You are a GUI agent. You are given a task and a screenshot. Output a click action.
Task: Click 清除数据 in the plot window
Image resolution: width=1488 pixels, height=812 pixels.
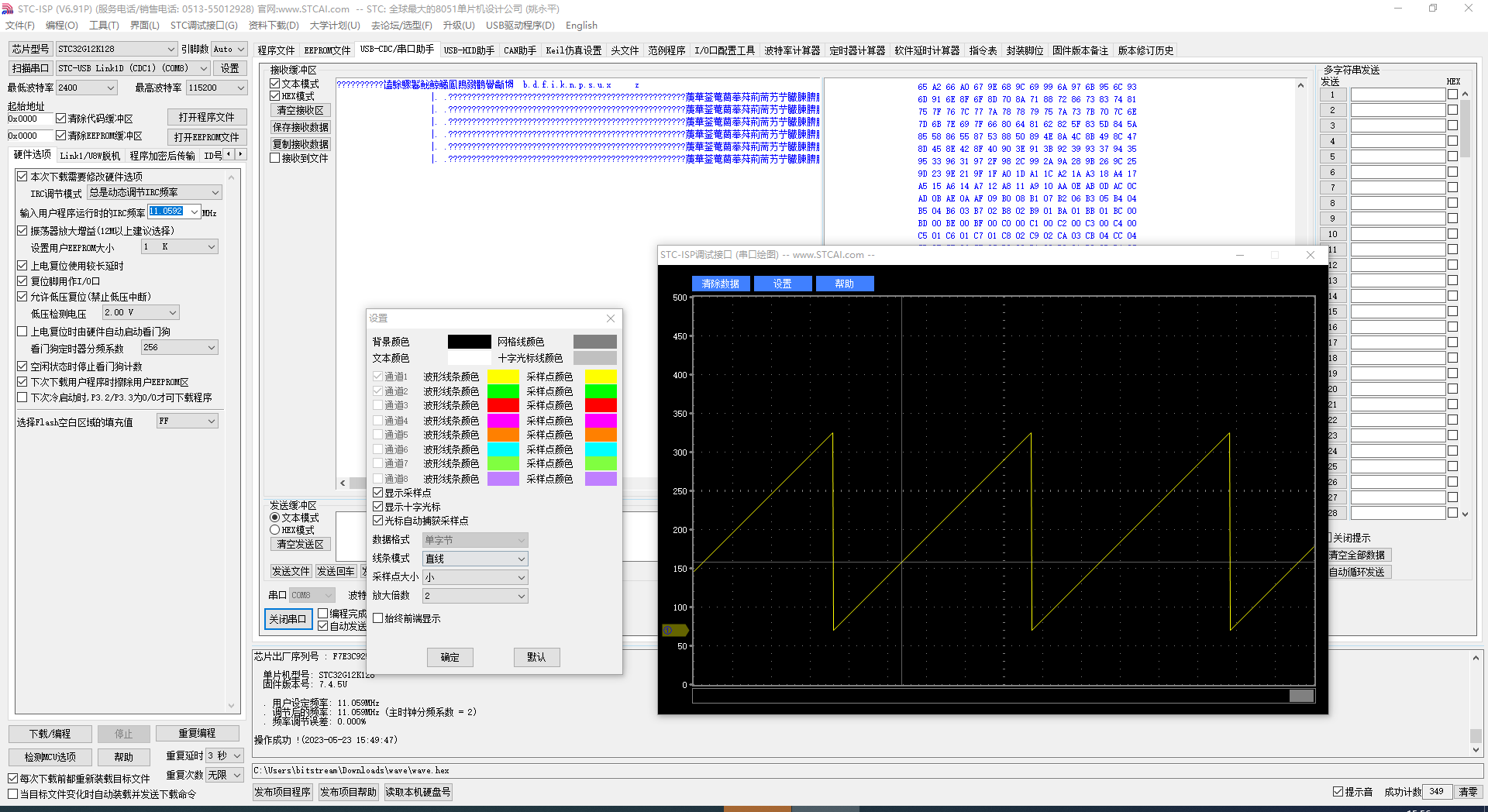click(721, 284)
